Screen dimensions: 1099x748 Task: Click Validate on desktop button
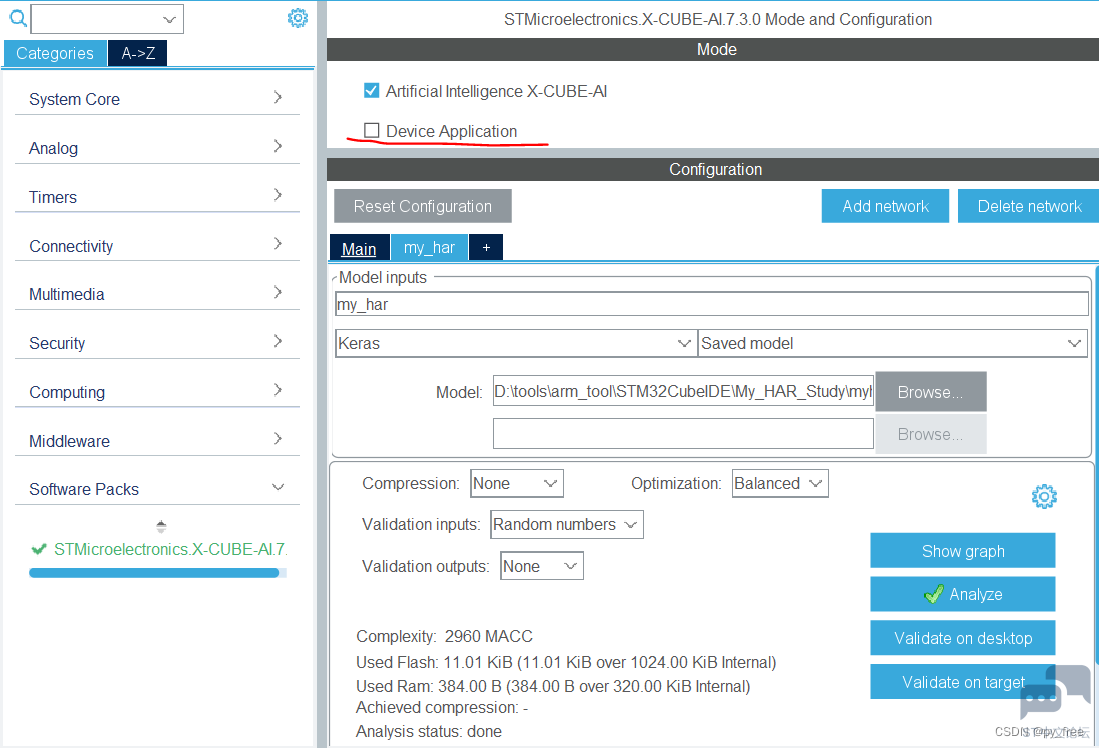point(963,638)
